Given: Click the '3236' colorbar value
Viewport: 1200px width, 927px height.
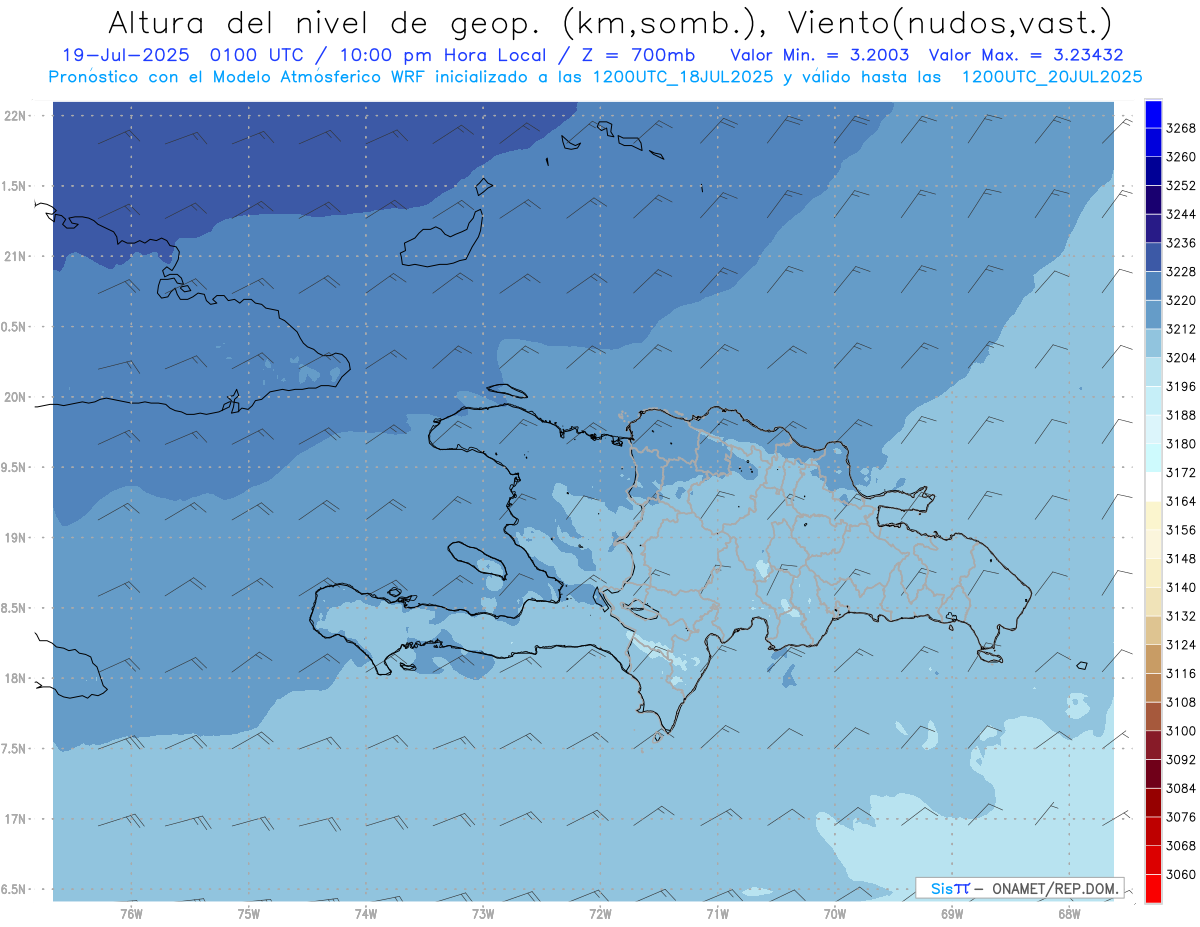Looking at the screenshot, I should pyautogui.click(x=1181, y=243).
